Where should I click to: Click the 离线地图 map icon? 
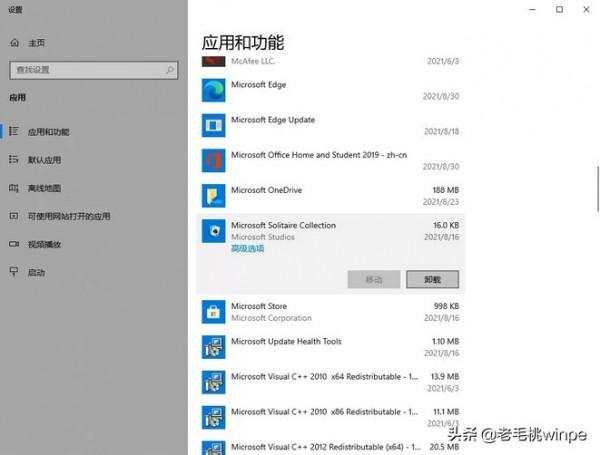[x=14, y=188]
